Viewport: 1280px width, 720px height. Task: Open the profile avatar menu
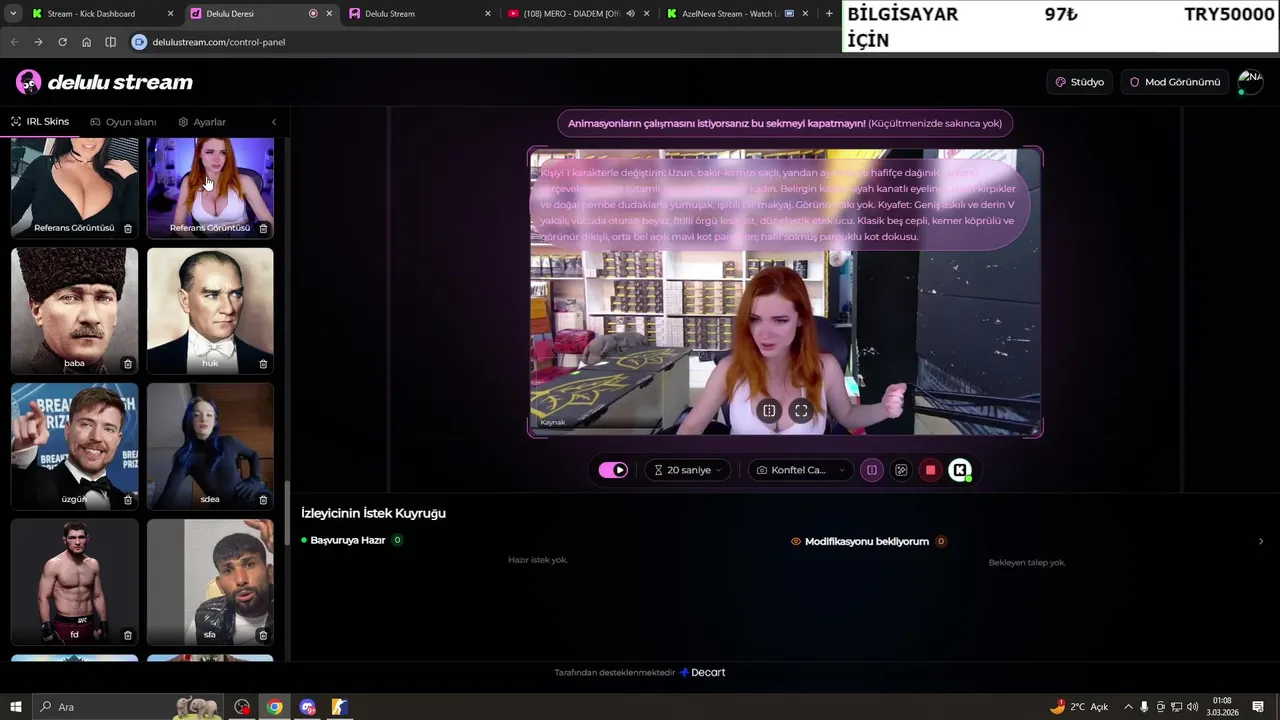(x=1250, y=82)
